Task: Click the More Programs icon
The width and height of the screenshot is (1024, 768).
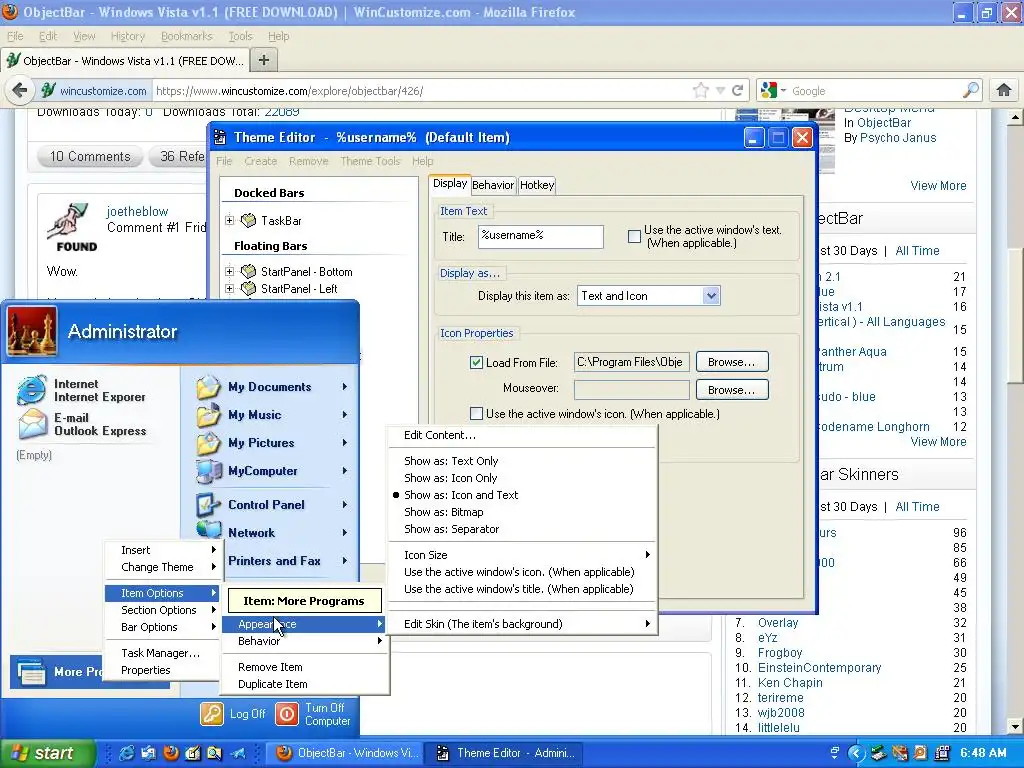Action: pos(31,672)
